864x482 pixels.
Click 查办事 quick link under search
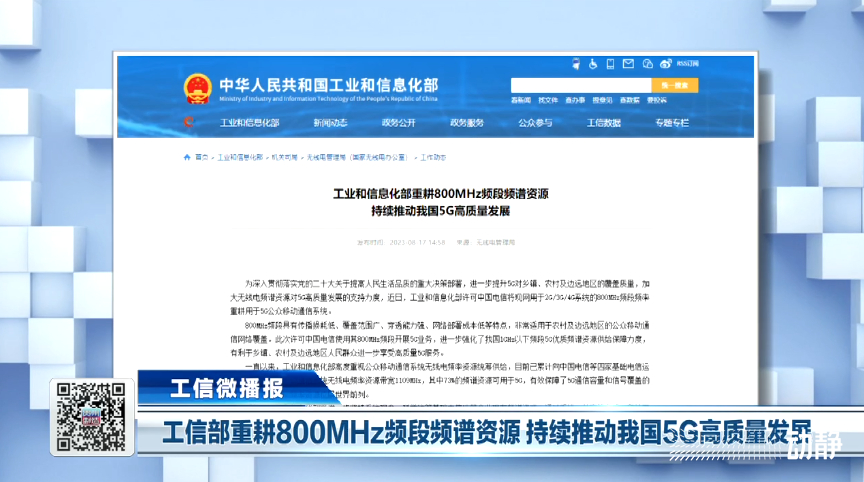(x=575, y=100)
